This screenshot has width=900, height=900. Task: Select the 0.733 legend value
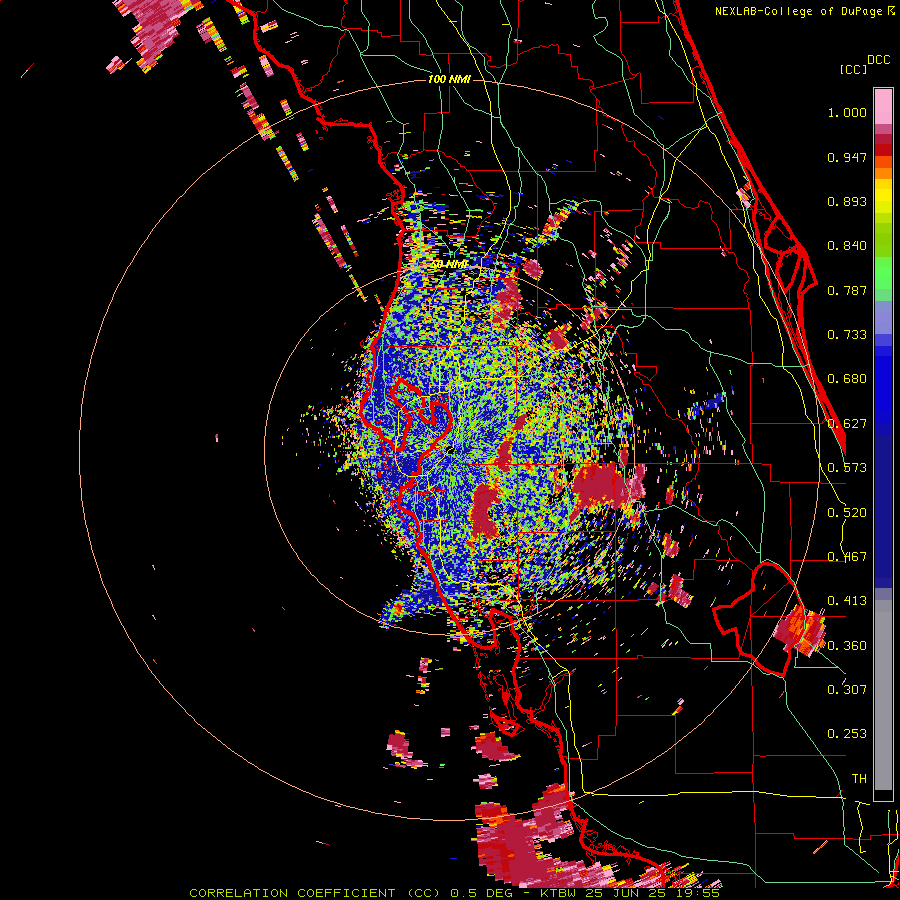[847, 335]
